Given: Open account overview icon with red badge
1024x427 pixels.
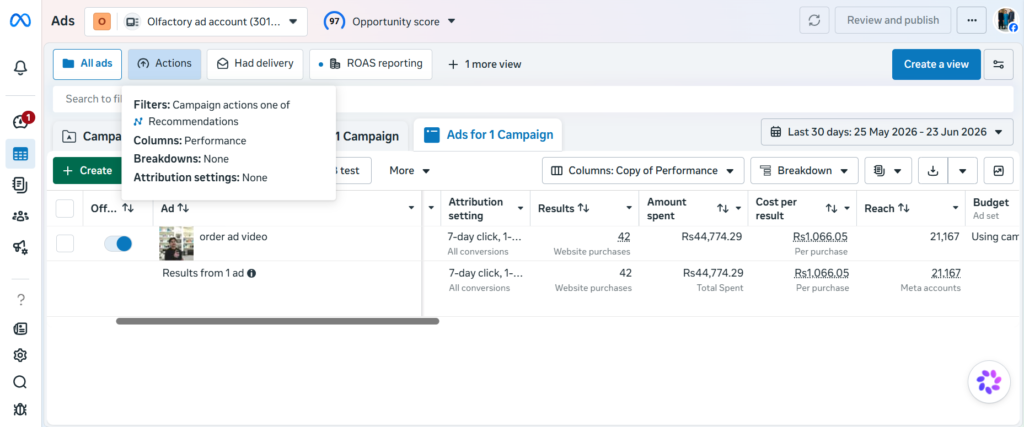Looking at the screenshot, I should (20, 121).
